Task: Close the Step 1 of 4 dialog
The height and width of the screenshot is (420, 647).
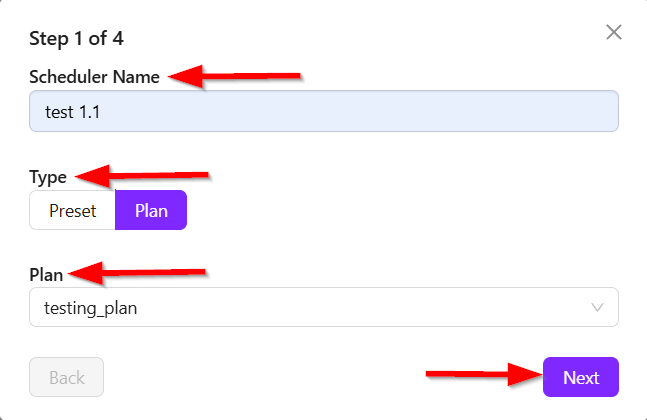Action: 614,32
